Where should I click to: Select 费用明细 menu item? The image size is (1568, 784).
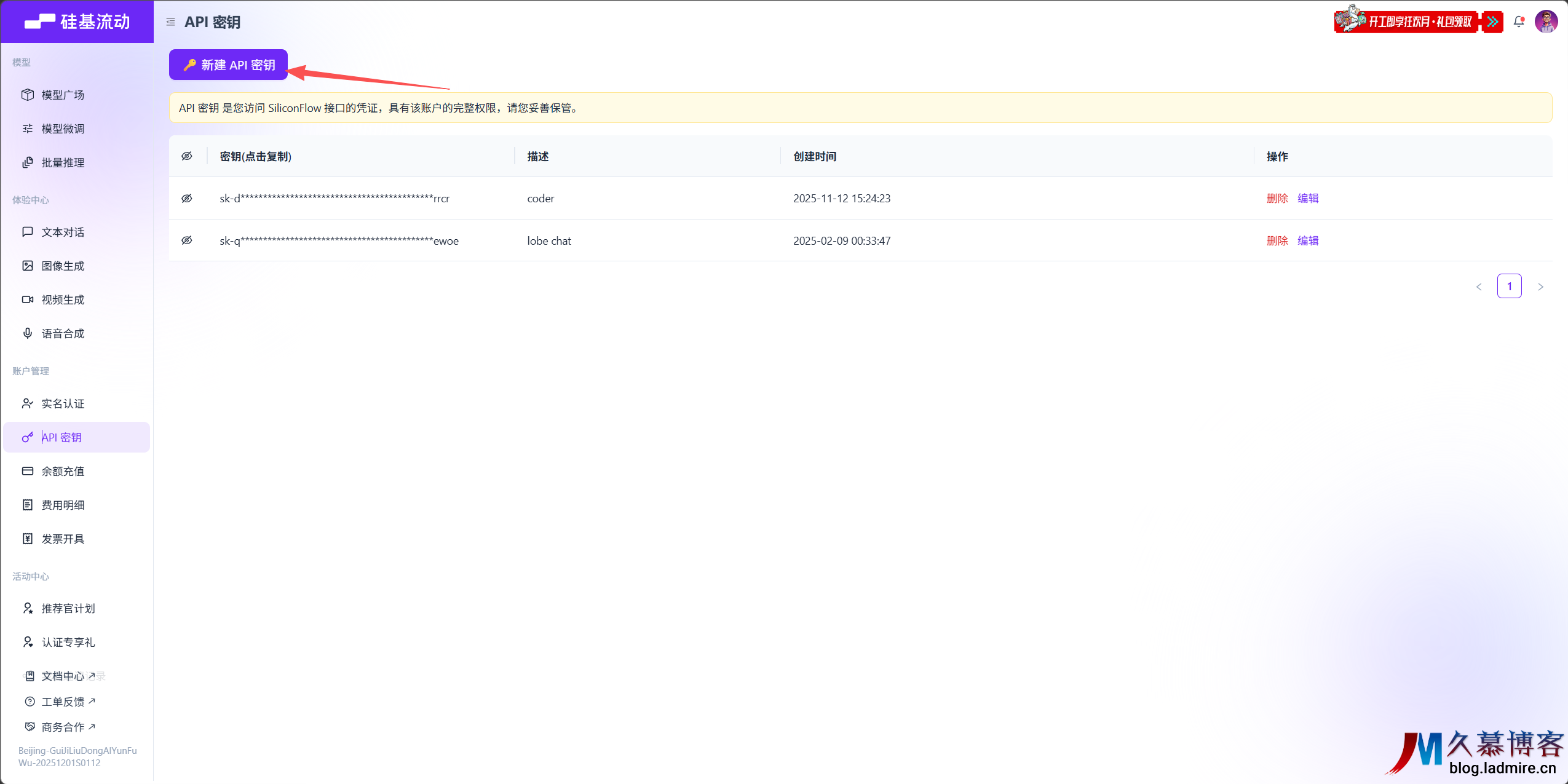[63, 505]
